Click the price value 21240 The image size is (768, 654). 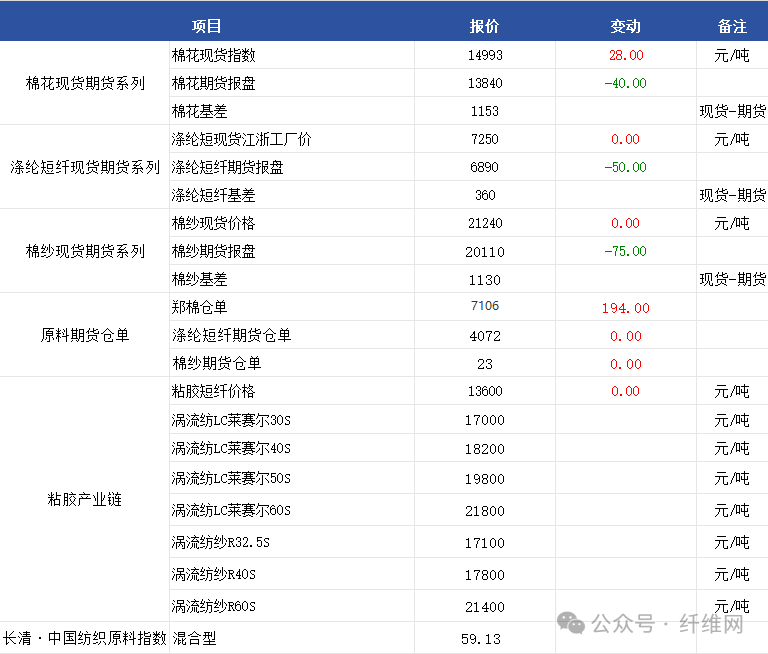(x=485, y=223)
